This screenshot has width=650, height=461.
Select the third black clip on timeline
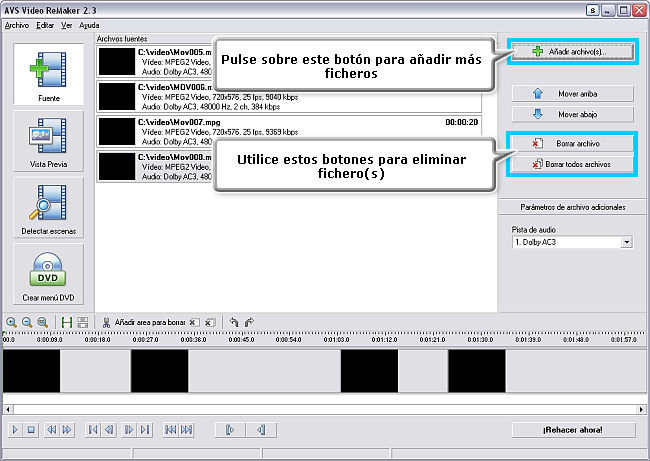(x=369, y=371)
